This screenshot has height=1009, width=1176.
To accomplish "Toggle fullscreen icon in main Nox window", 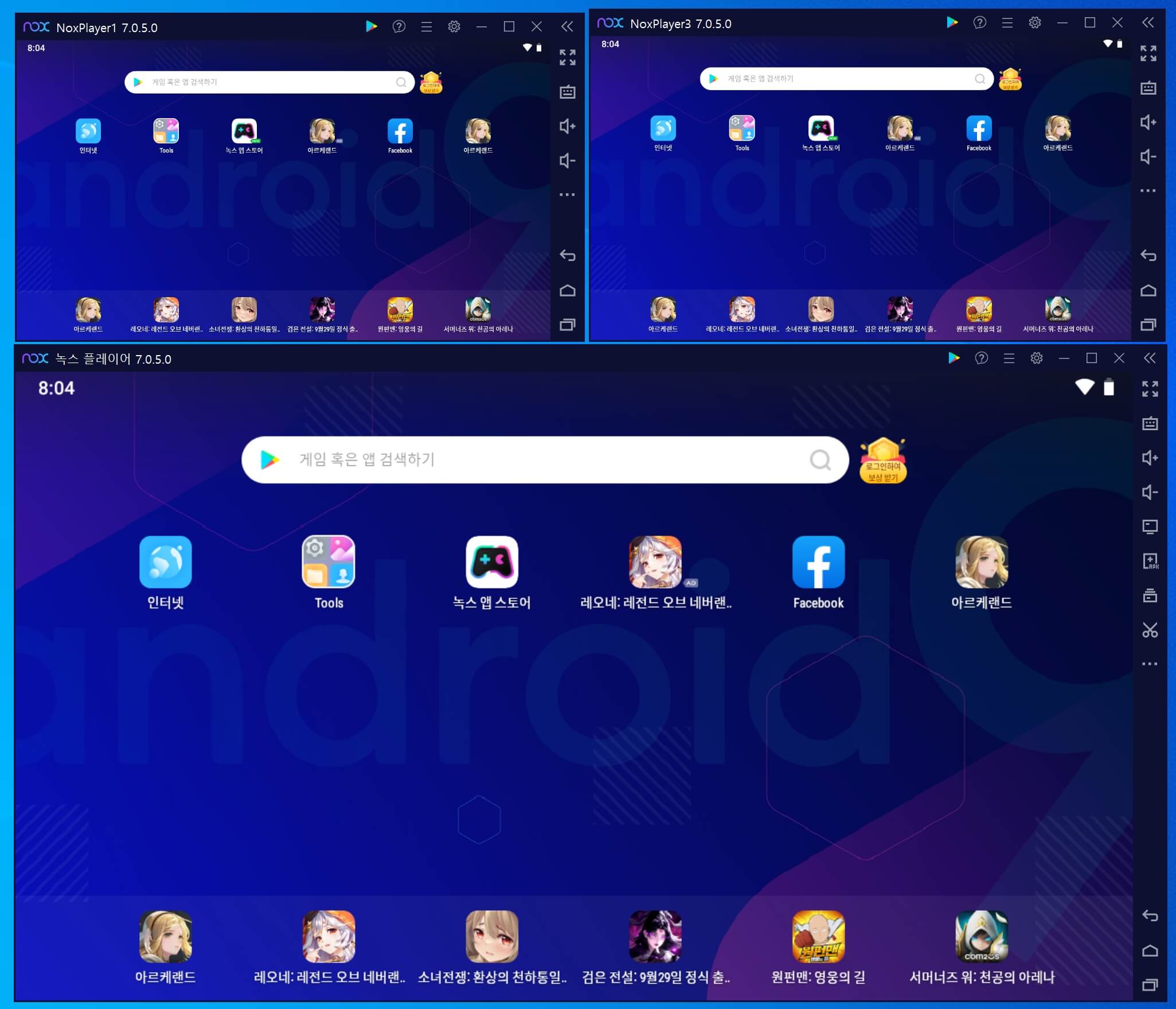I will pos(1150,388).
